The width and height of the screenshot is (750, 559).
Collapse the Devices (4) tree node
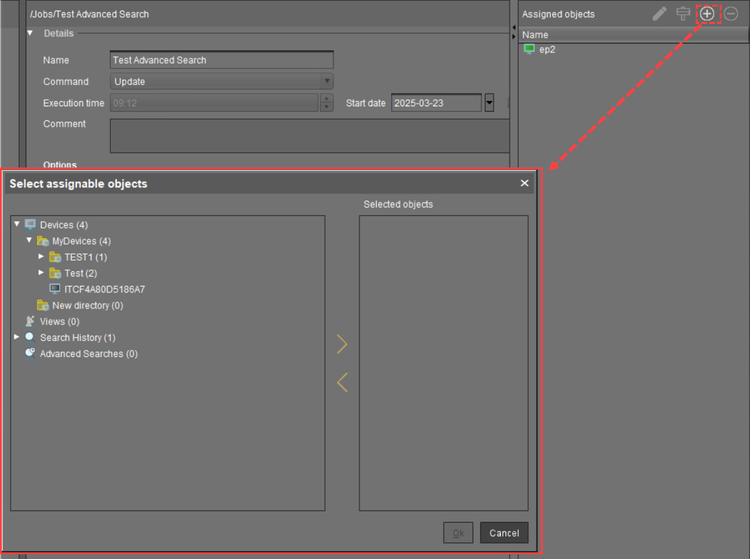(x=17, y=224)
